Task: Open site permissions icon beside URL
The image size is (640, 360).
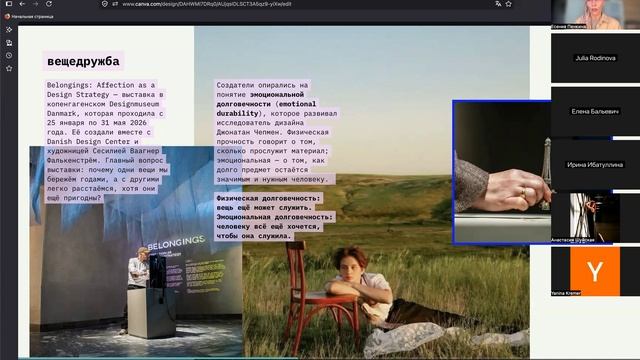Action: point(115,4)
